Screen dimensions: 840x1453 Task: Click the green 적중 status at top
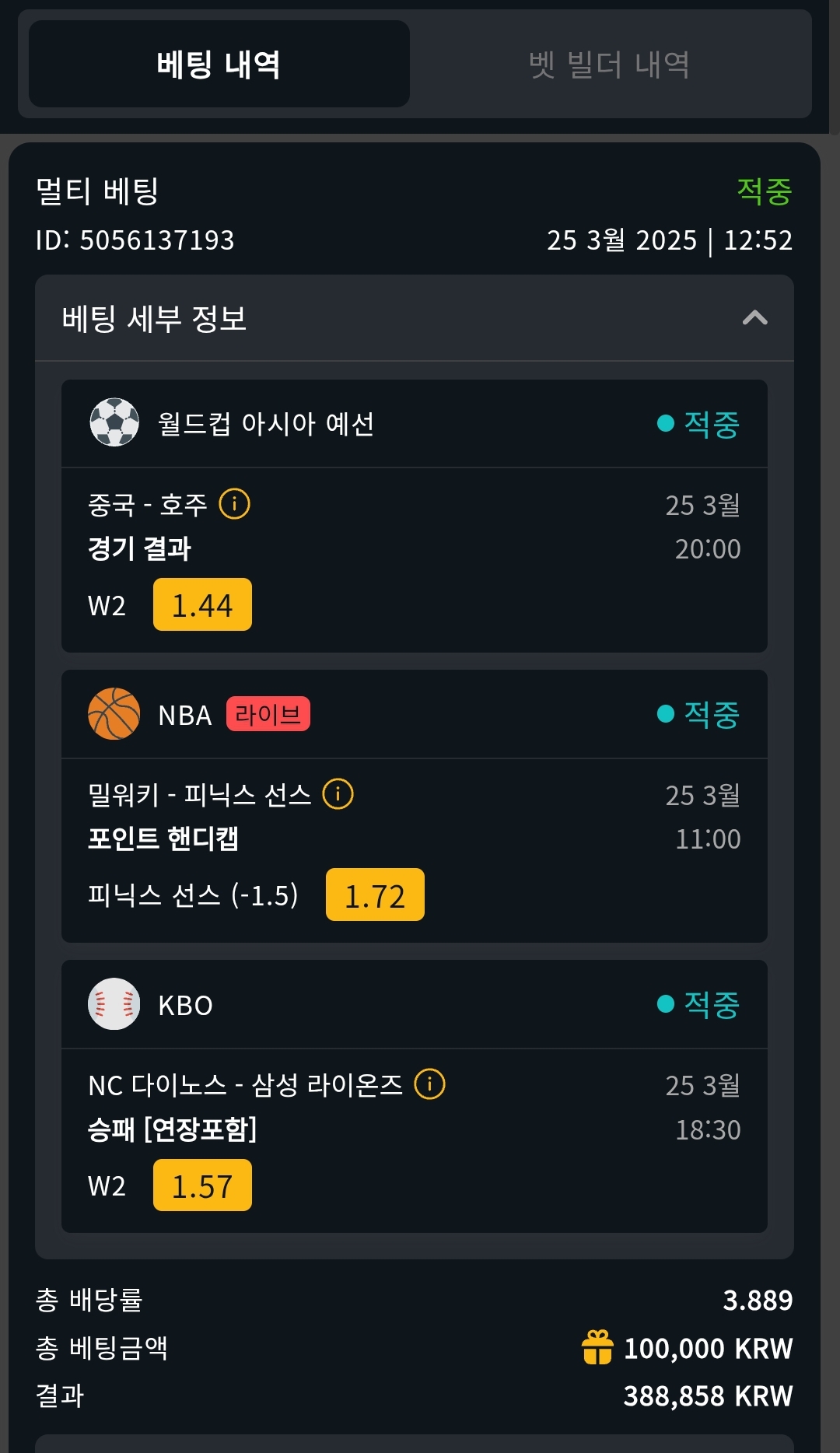[x=764, y=191]
